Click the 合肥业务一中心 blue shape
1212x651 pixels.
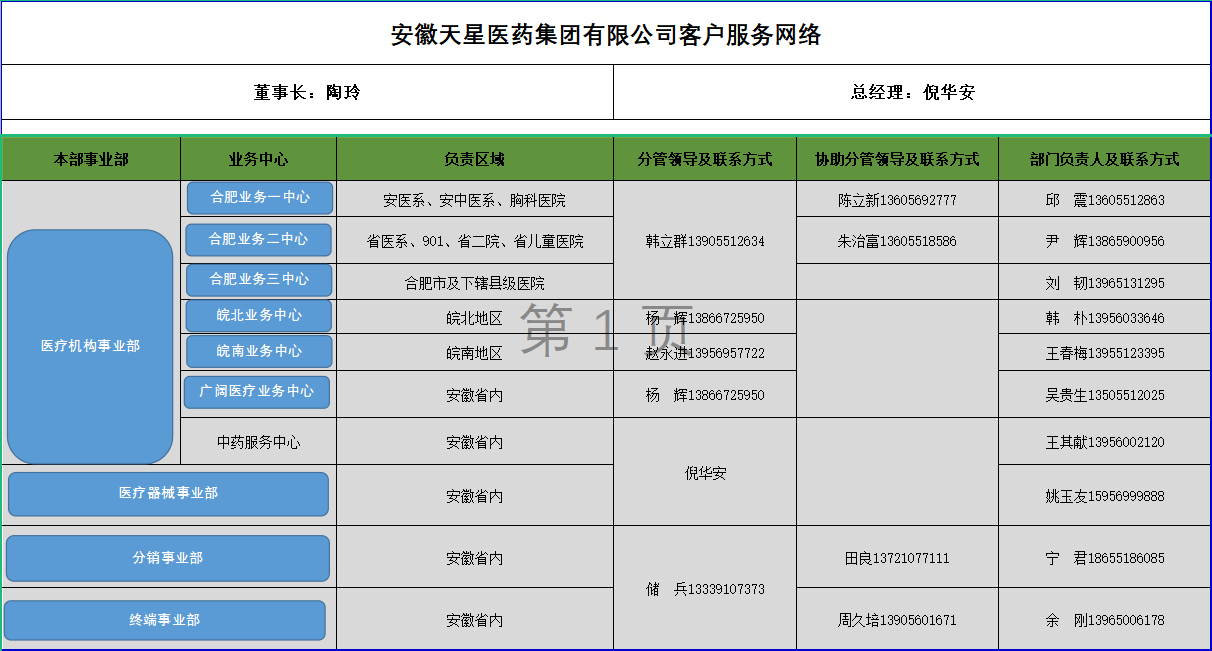pyautogui.click(x=260, y=198)
